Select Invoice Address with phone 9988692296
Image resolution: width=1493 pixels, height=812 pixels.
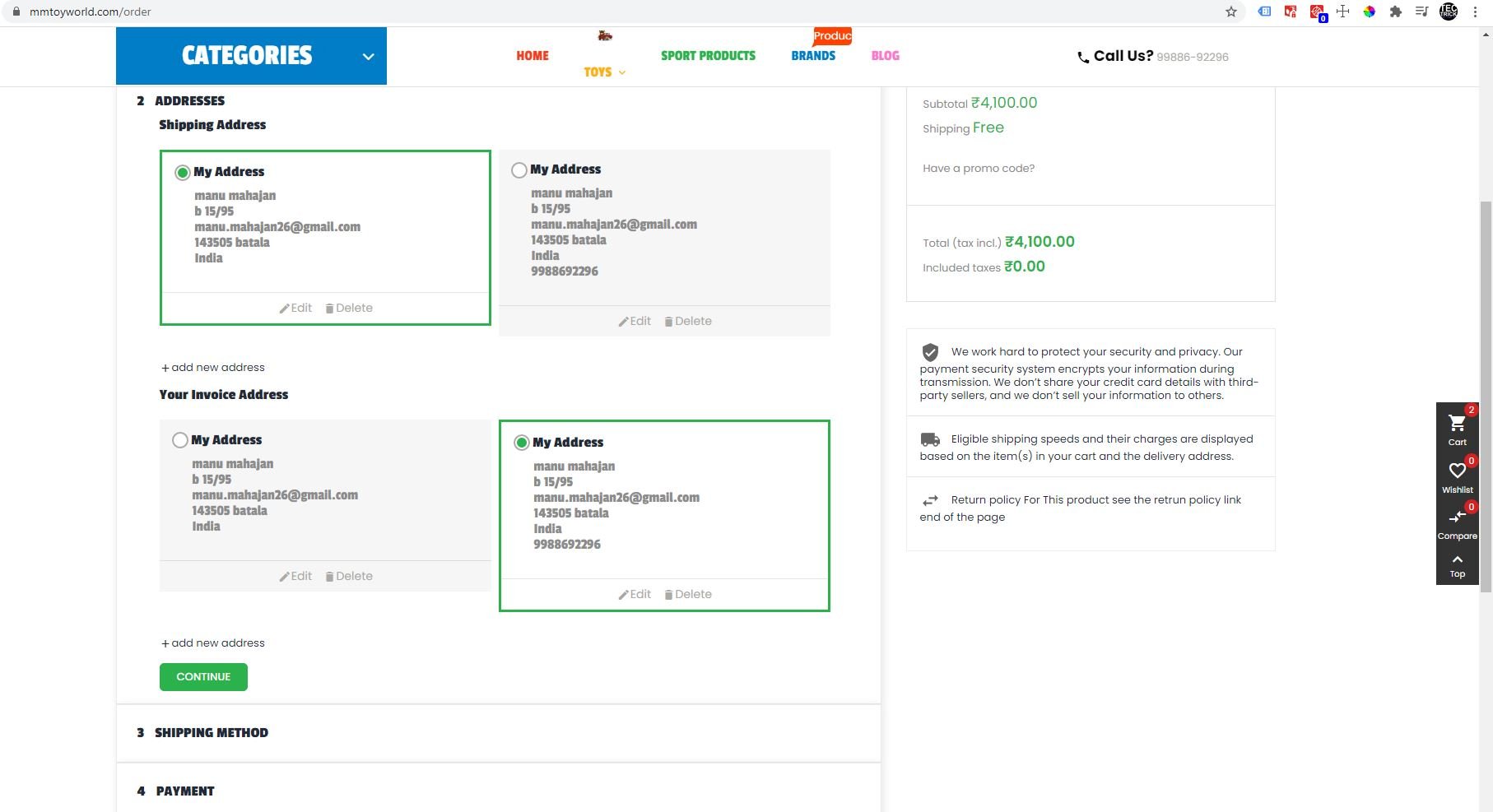[x=522, y=443]
